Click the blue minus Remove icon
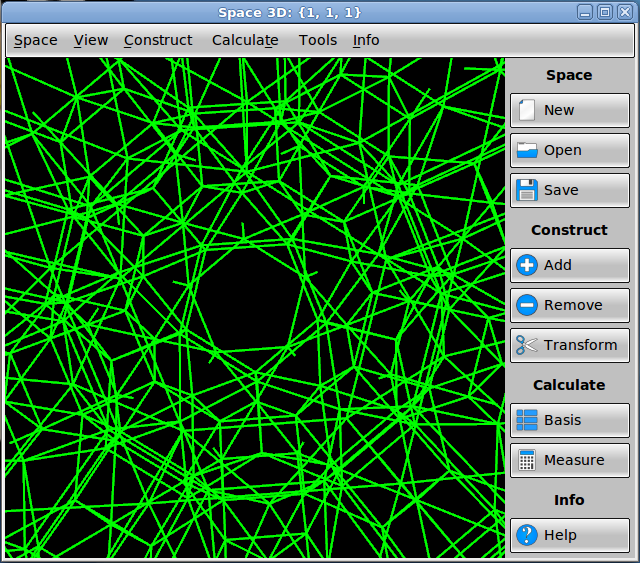The image size is (640, 563). click(x=527, y=305)
